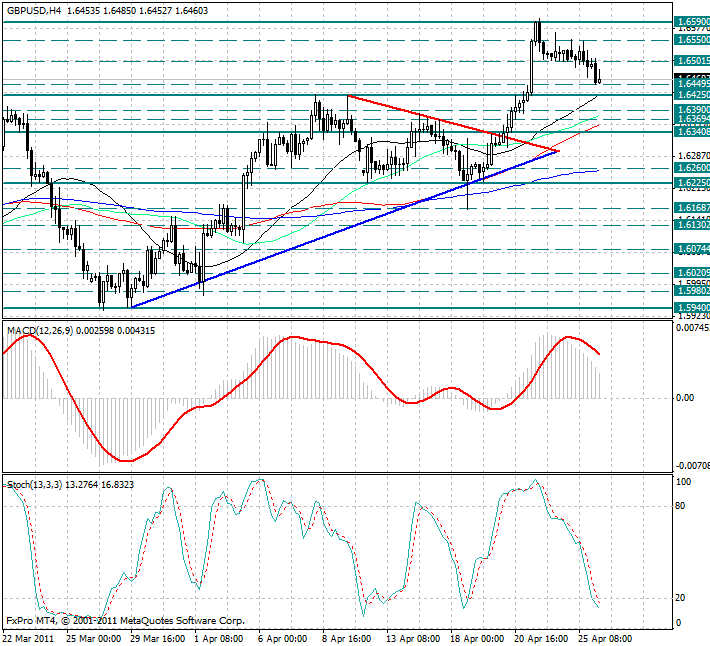Click the 1.5980 price level label
710x646 pixels.
pyautogui.click(x=692, y=291)
